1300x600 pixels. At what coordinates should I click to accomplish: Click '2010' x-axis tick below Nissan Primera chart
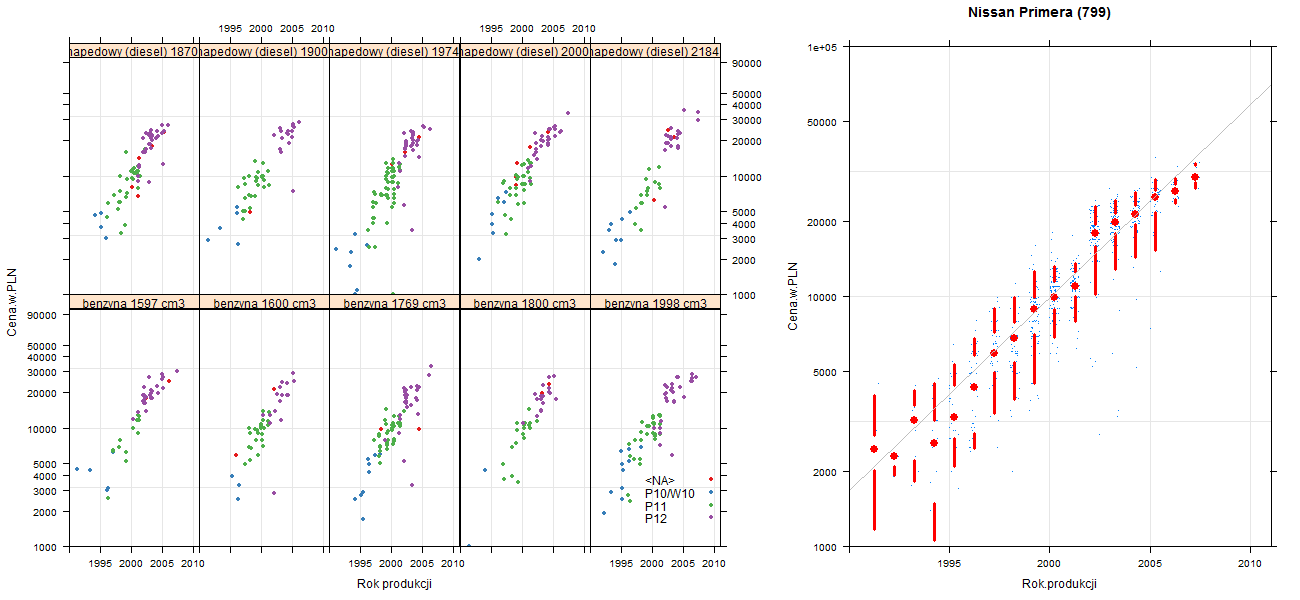1251,564
